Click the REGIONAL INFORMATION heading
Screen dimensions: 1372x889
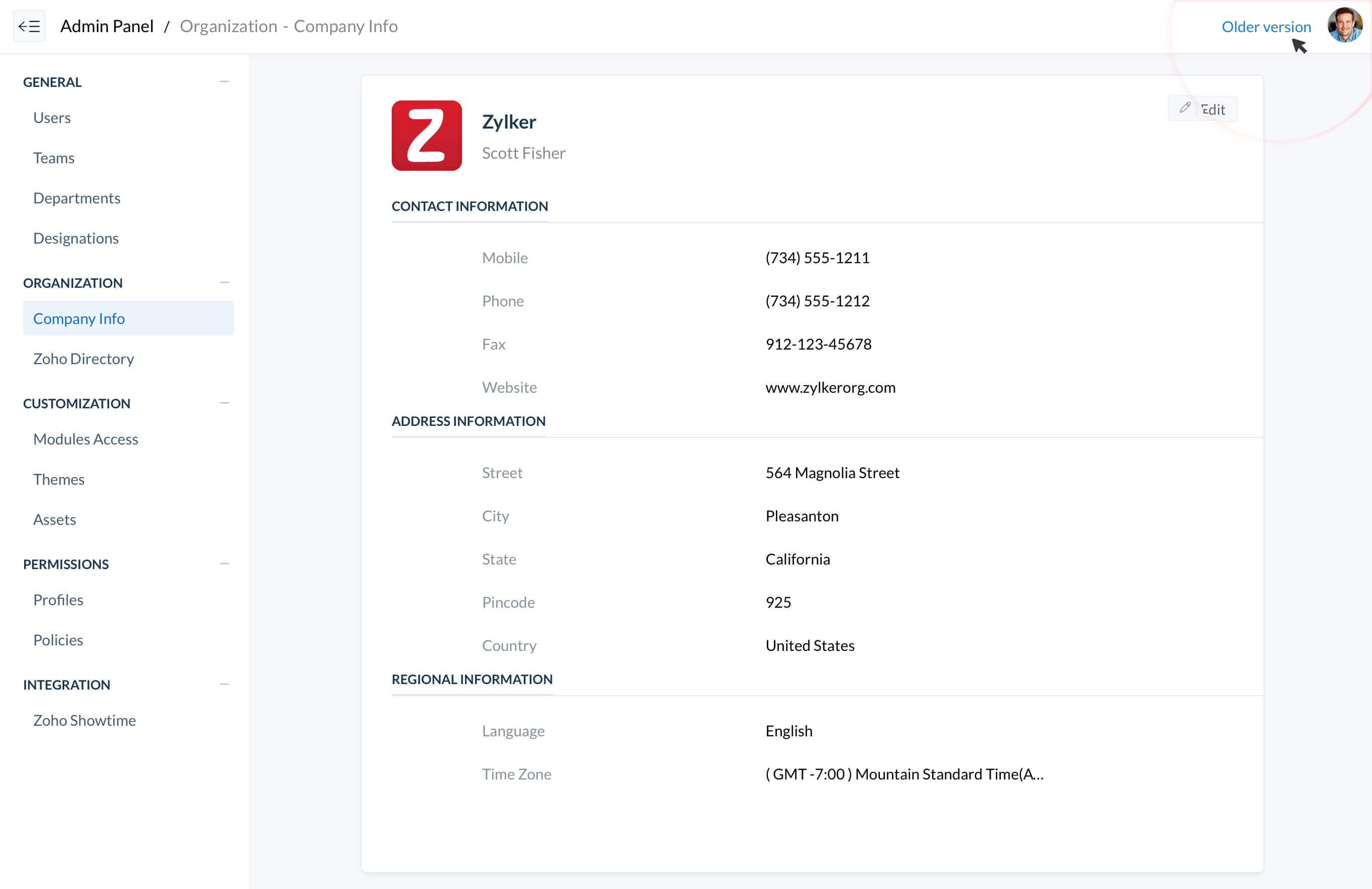tap(472, 679)
